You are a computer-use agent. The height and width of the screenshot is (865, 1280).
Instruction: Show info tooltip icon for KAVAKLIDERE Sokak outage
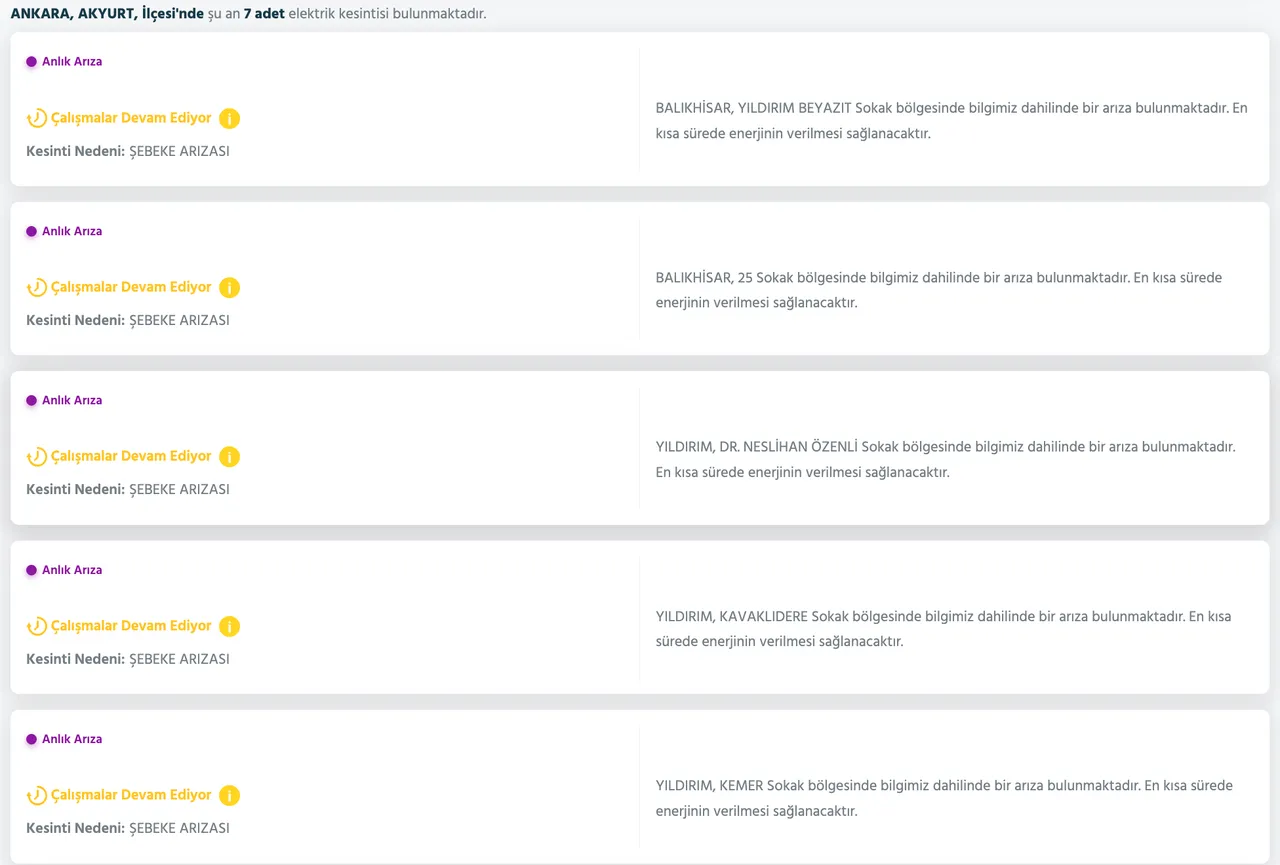(229, 627)
